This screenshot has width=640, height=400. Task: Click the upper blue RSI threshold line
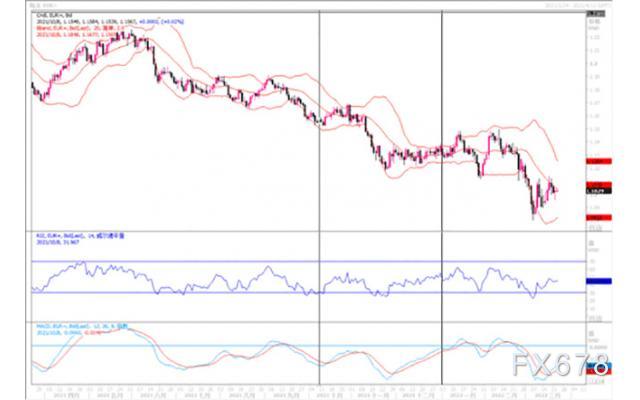(308, 261)
